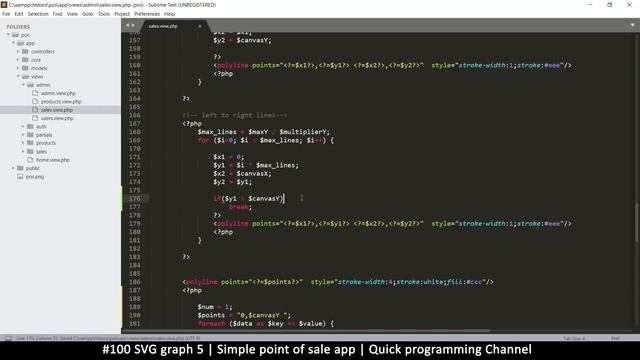Viewport: 640px width, 360px height.
Task: Open the Project menu
Action: 122,14
